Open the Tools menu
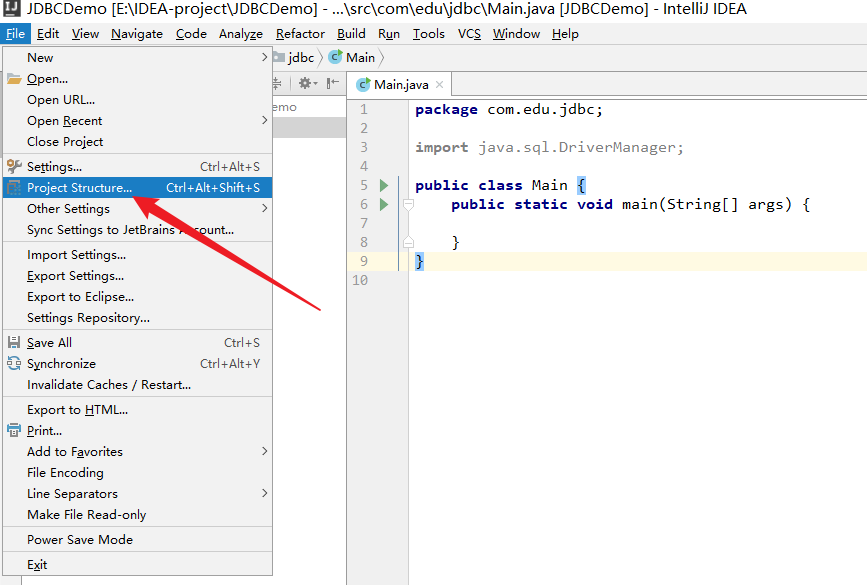 coord(429,34)
